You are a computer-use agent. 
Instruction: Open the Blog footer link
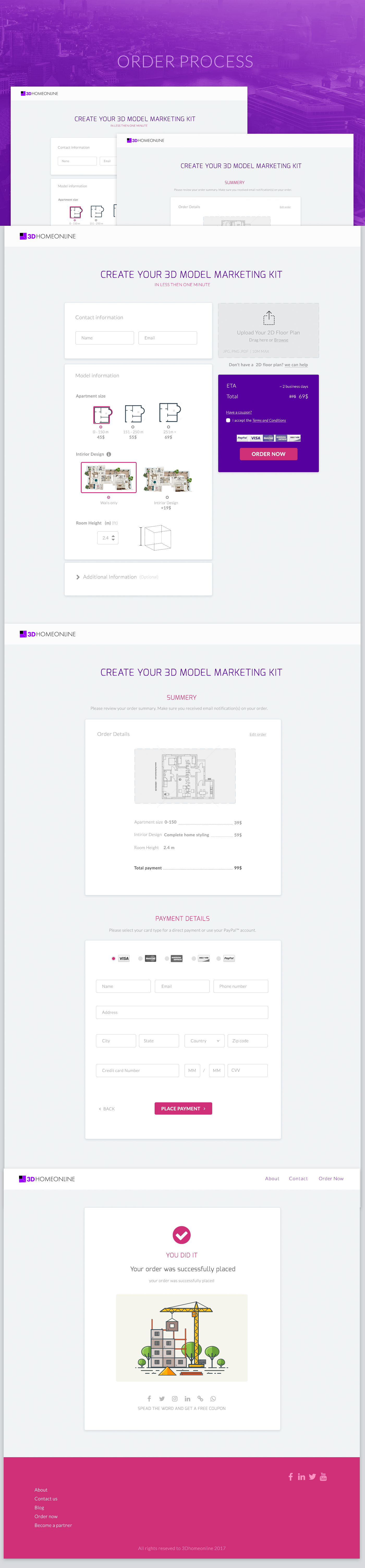pos(39,1507)
